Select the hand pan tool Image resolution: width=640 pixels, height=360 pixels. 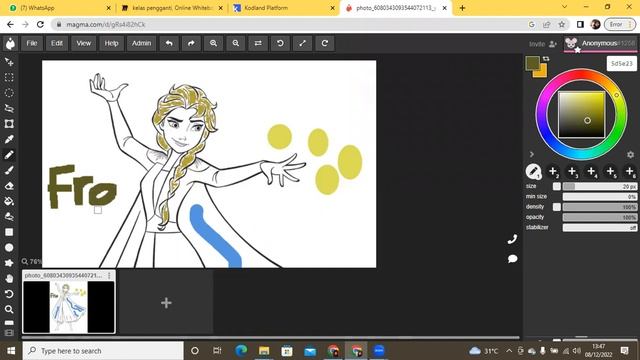pos(9,278)
